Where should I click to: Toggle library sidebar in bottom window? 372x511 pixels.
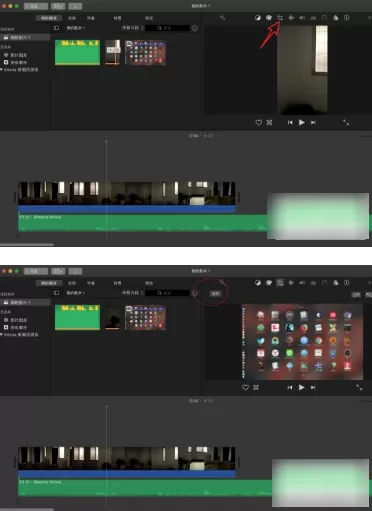56,293
